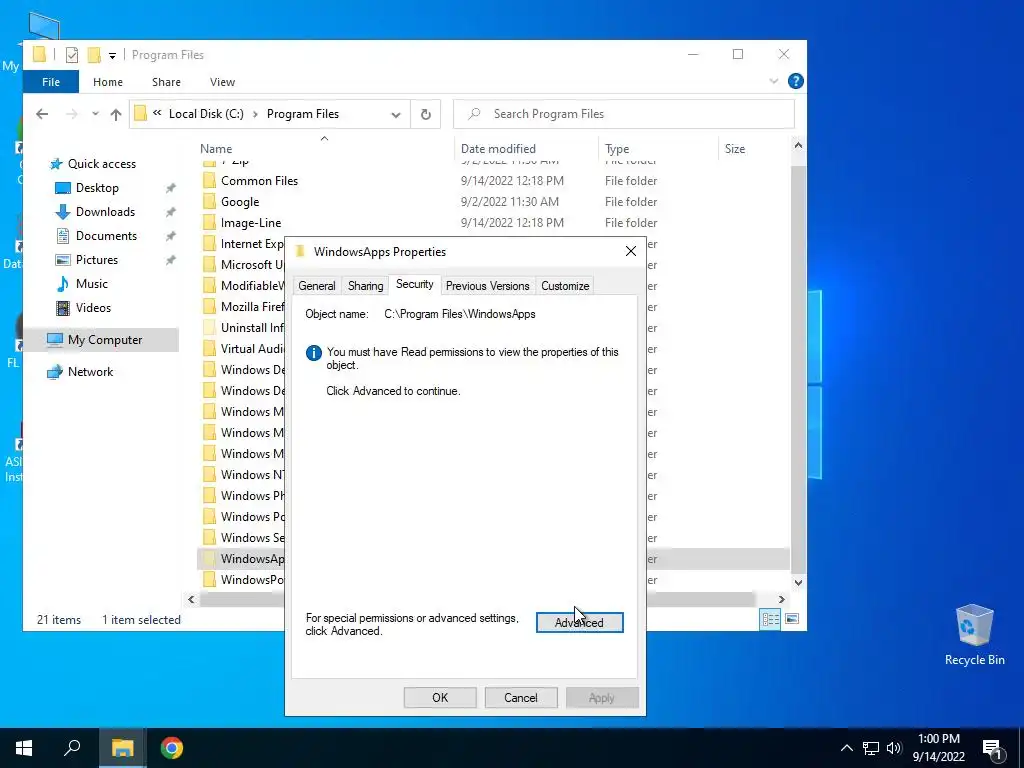Screen dimensions: 1024x768
Task: Open Videos in navigation pane
Action: tap(93, 308)
